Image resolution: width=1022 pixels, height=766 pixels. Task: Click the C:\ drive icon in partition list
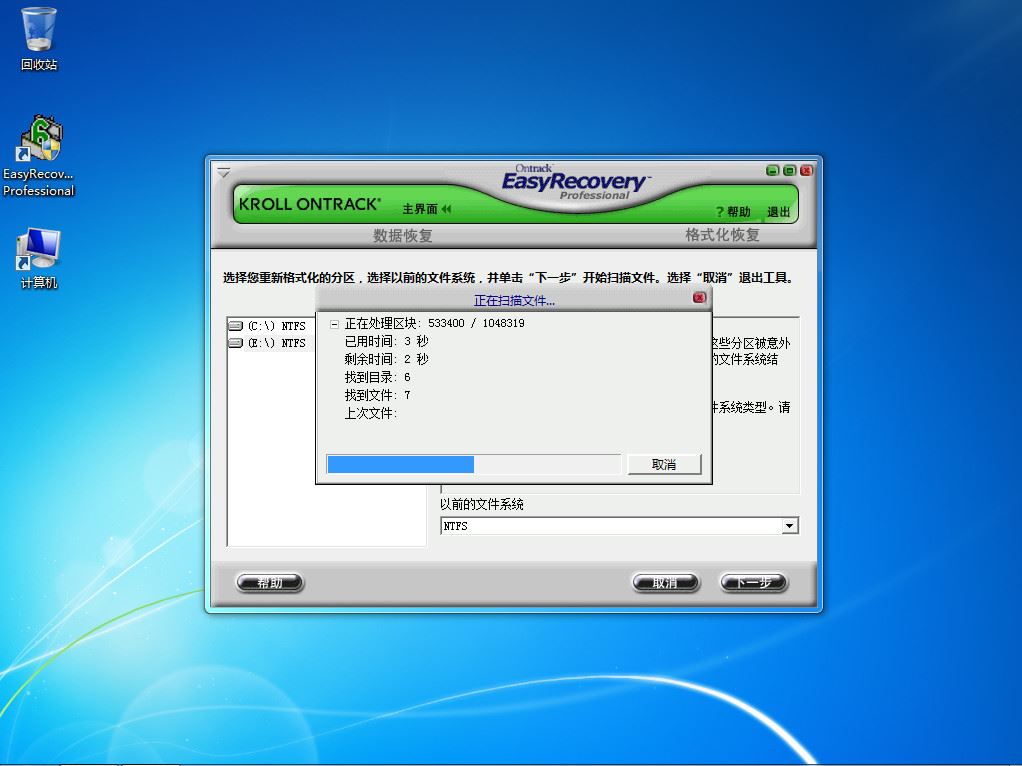236,325
